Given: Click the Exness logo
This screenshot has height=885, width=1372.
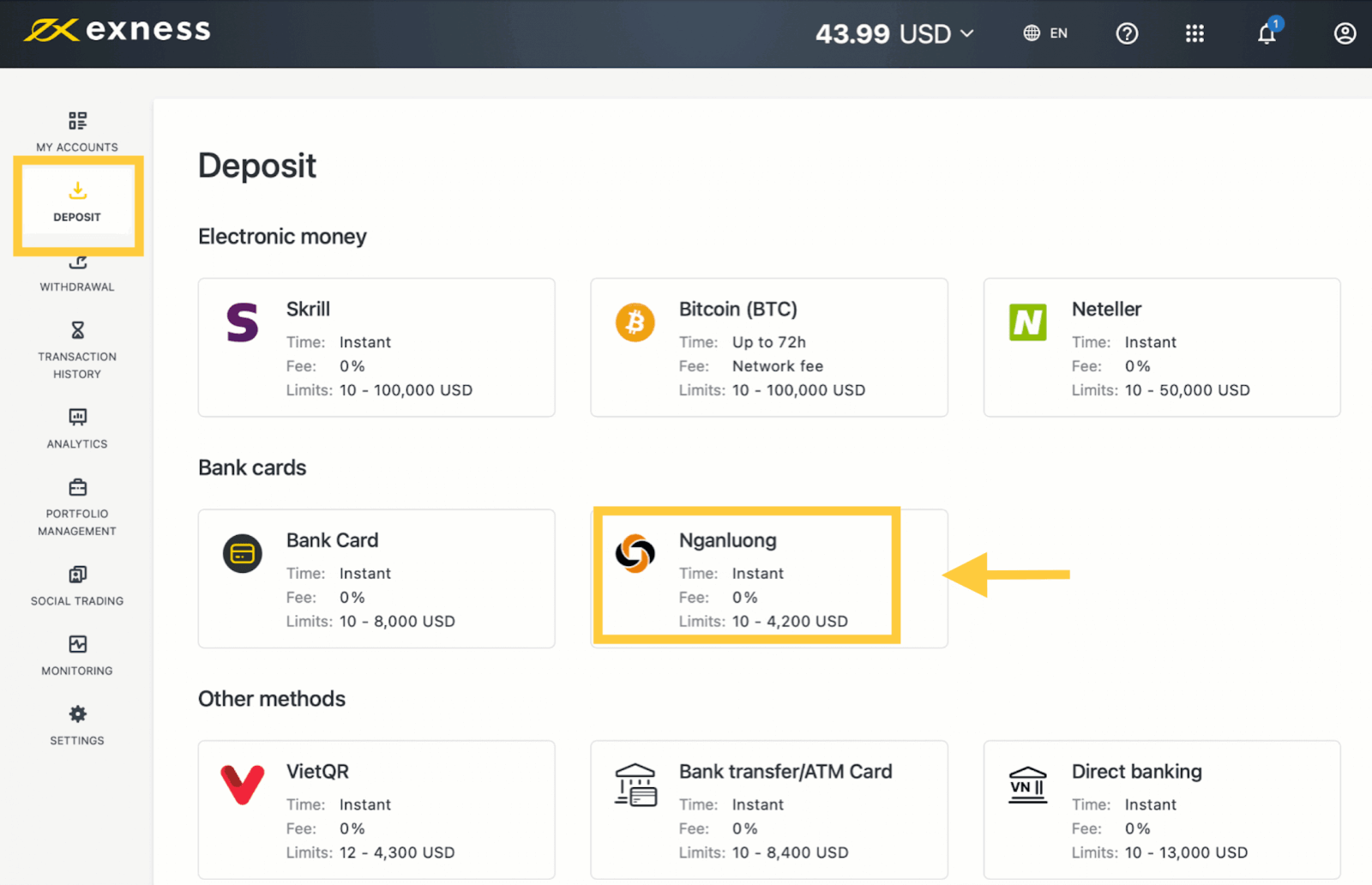Looking at the screenshot, I should pos(117,30).
